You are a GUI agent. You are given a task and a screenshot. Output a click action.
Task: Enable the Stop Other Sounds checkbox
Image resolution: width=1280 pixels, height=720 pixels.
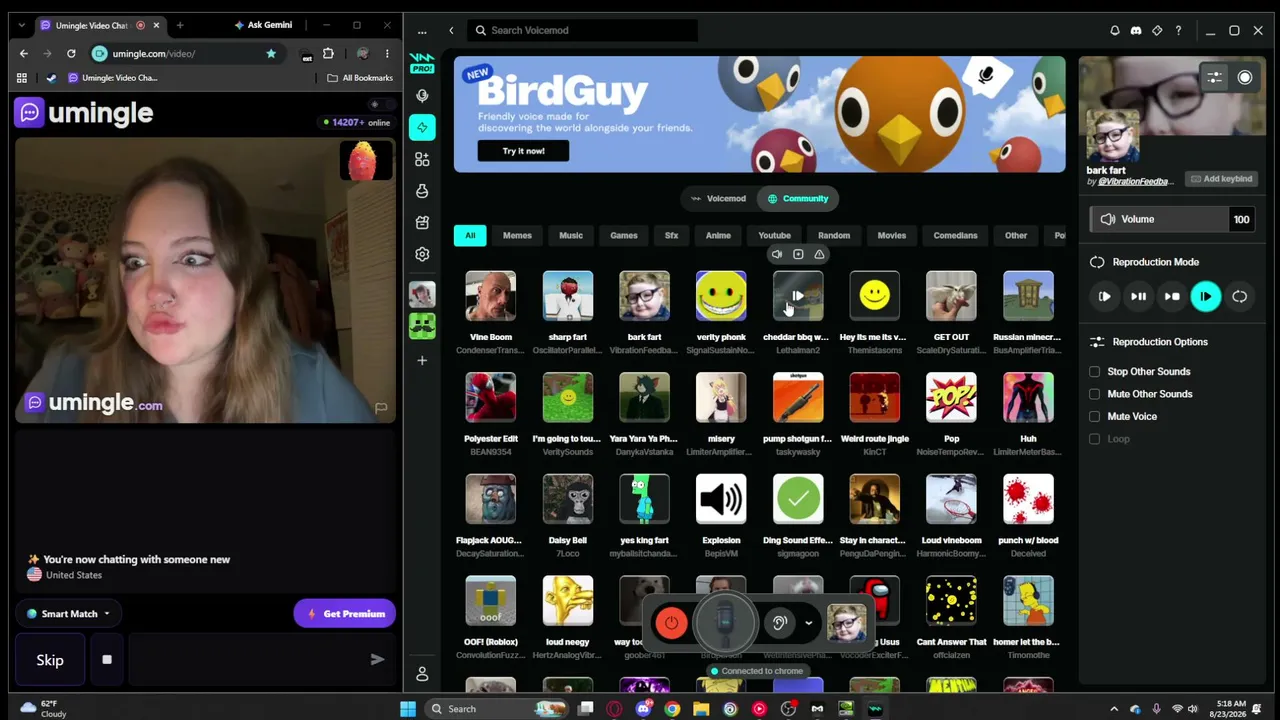point(1094,372)
